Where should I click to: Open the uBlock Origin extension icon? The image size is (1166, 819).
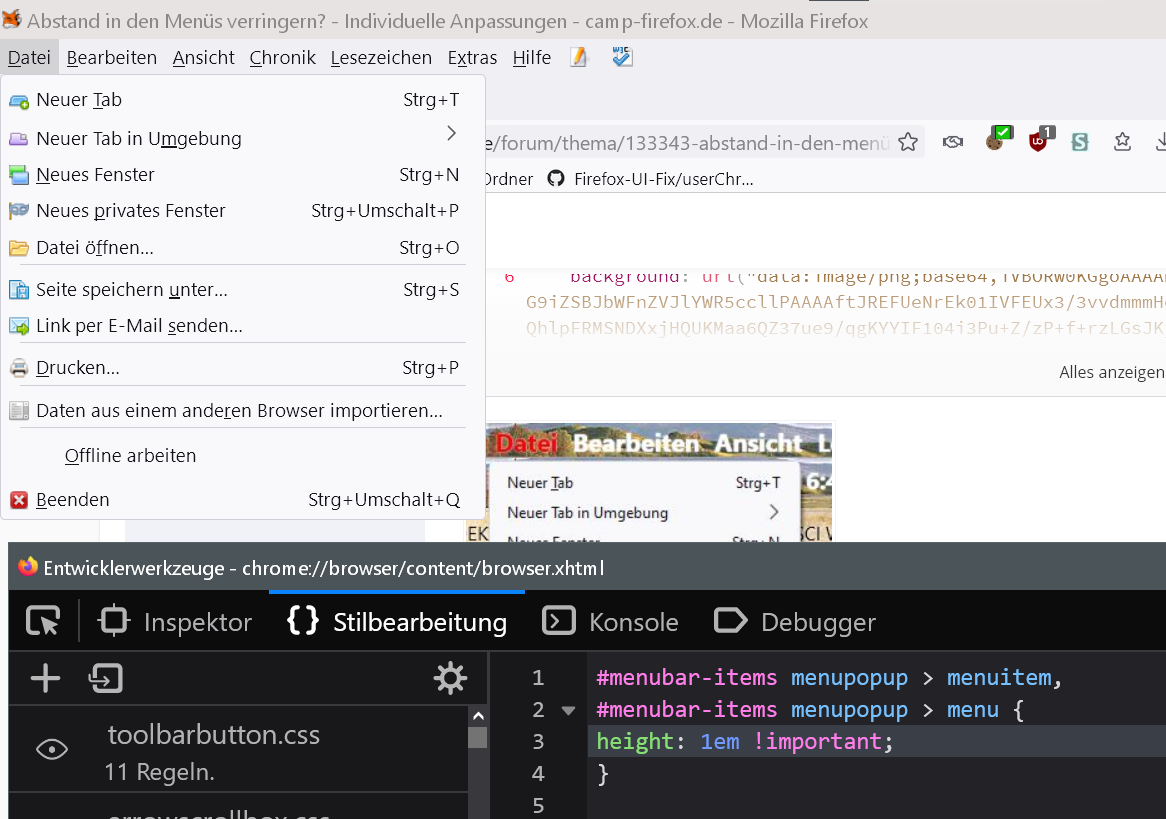click(x=1038, y=141)
